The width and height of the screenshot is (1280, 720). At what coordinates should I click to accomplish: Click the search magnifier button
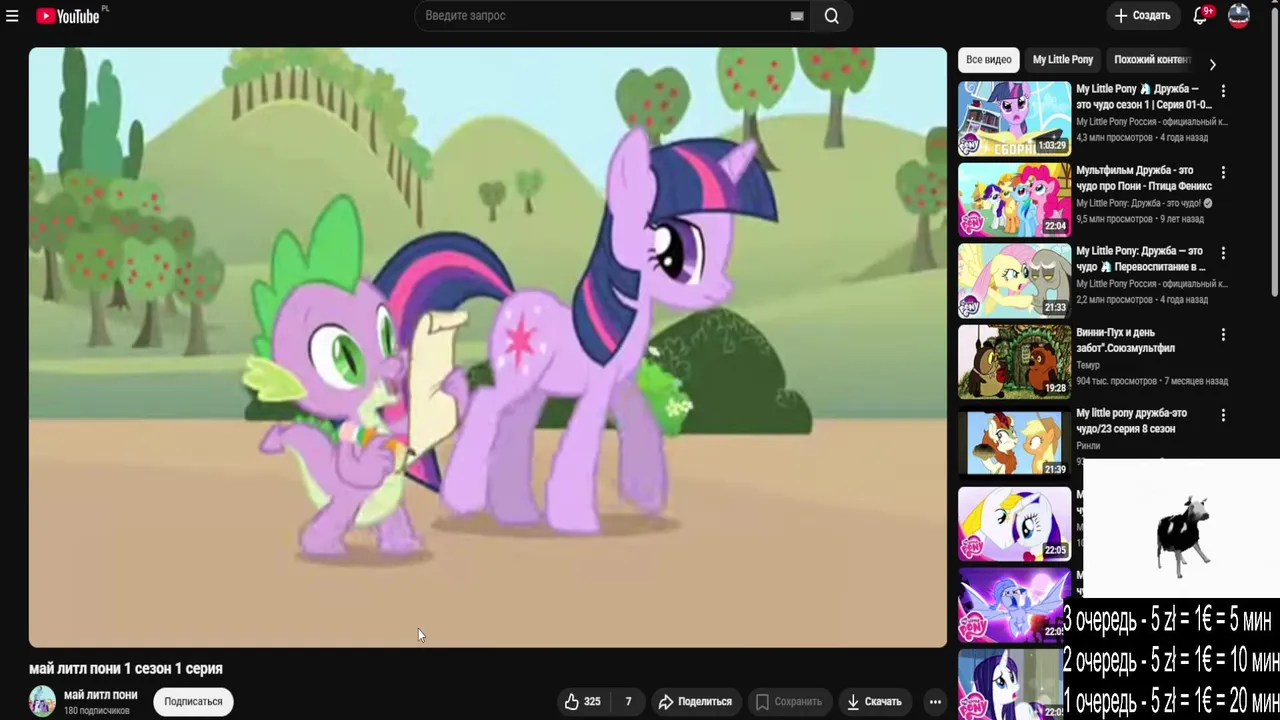[832, 16]
